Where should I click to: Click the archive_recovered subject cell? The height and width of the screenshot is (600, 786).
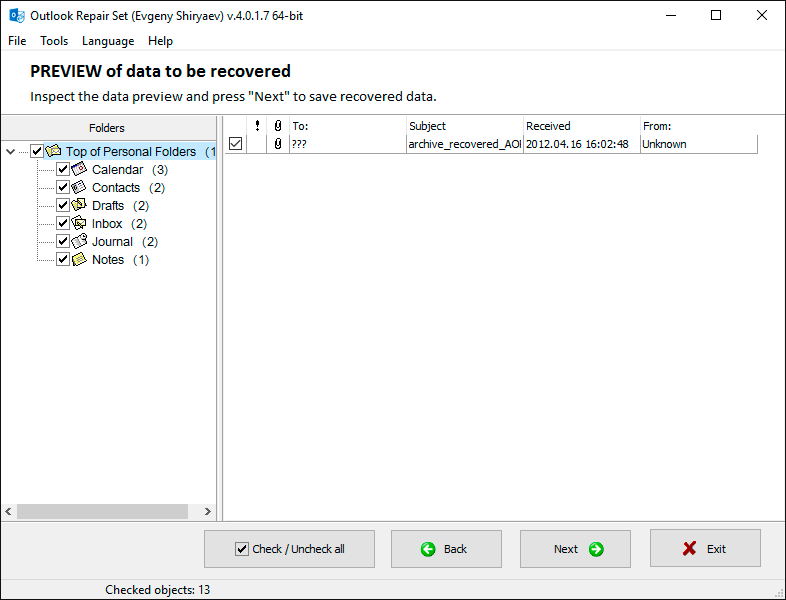[x=465, y=144]
